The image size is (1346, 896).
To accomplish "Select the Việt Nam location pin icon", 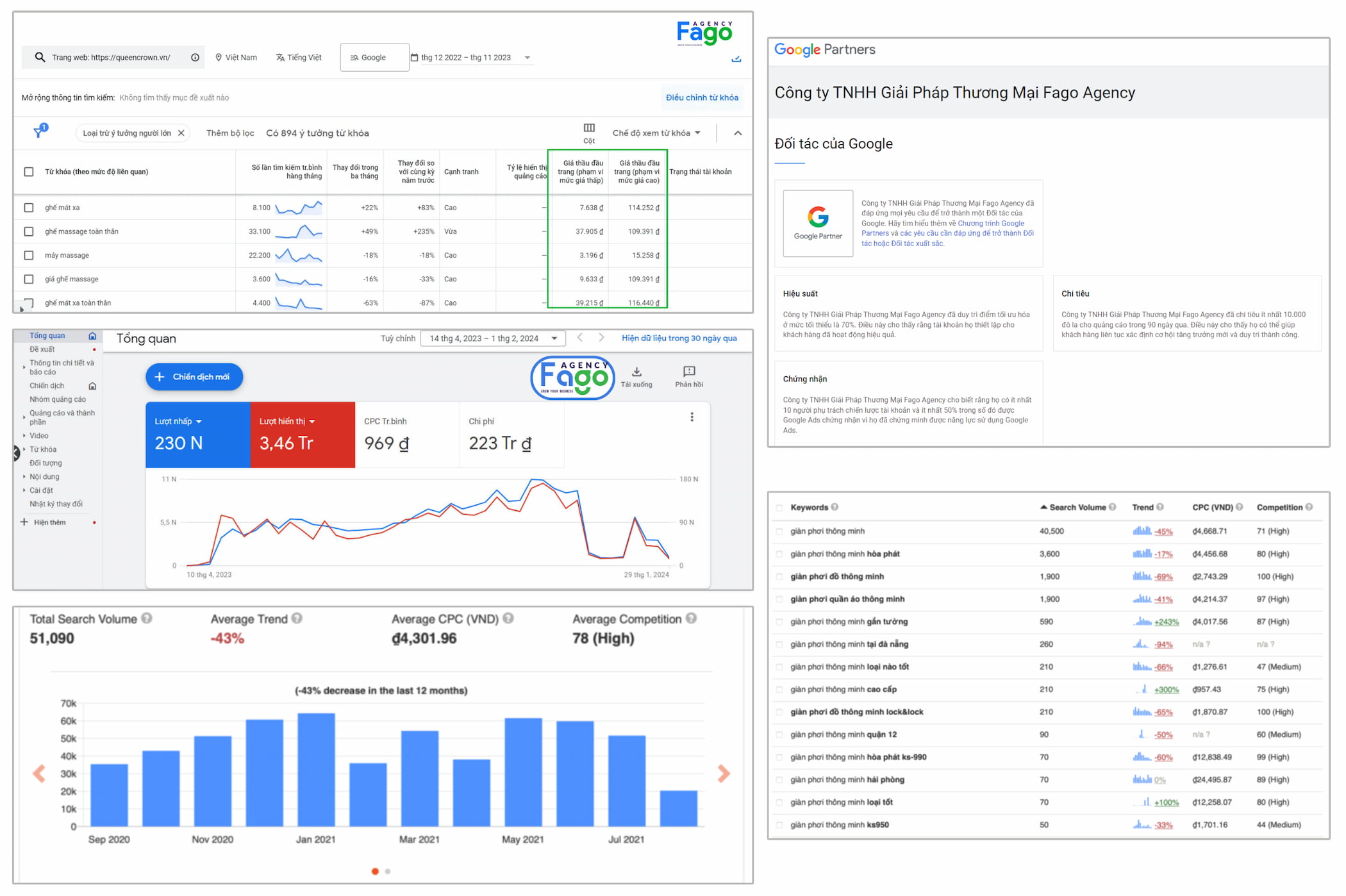I will click(219, 57).
